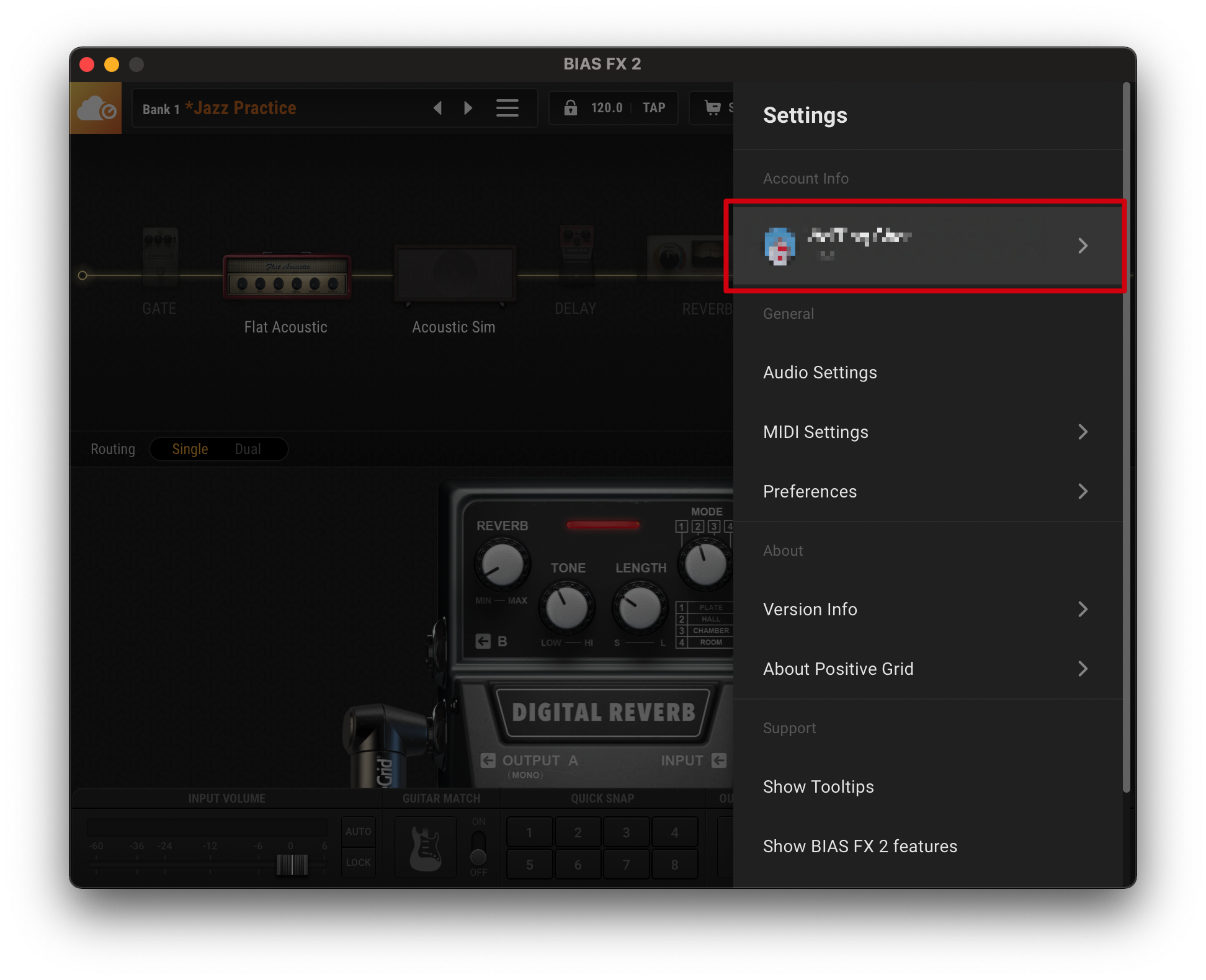Select Quick Snap slot 5

[x=529, y=865]
